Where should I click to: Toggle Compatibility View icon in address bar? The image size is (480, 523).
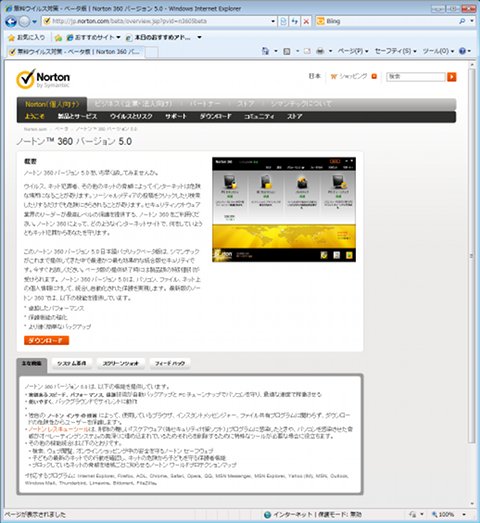click(283, 21)
